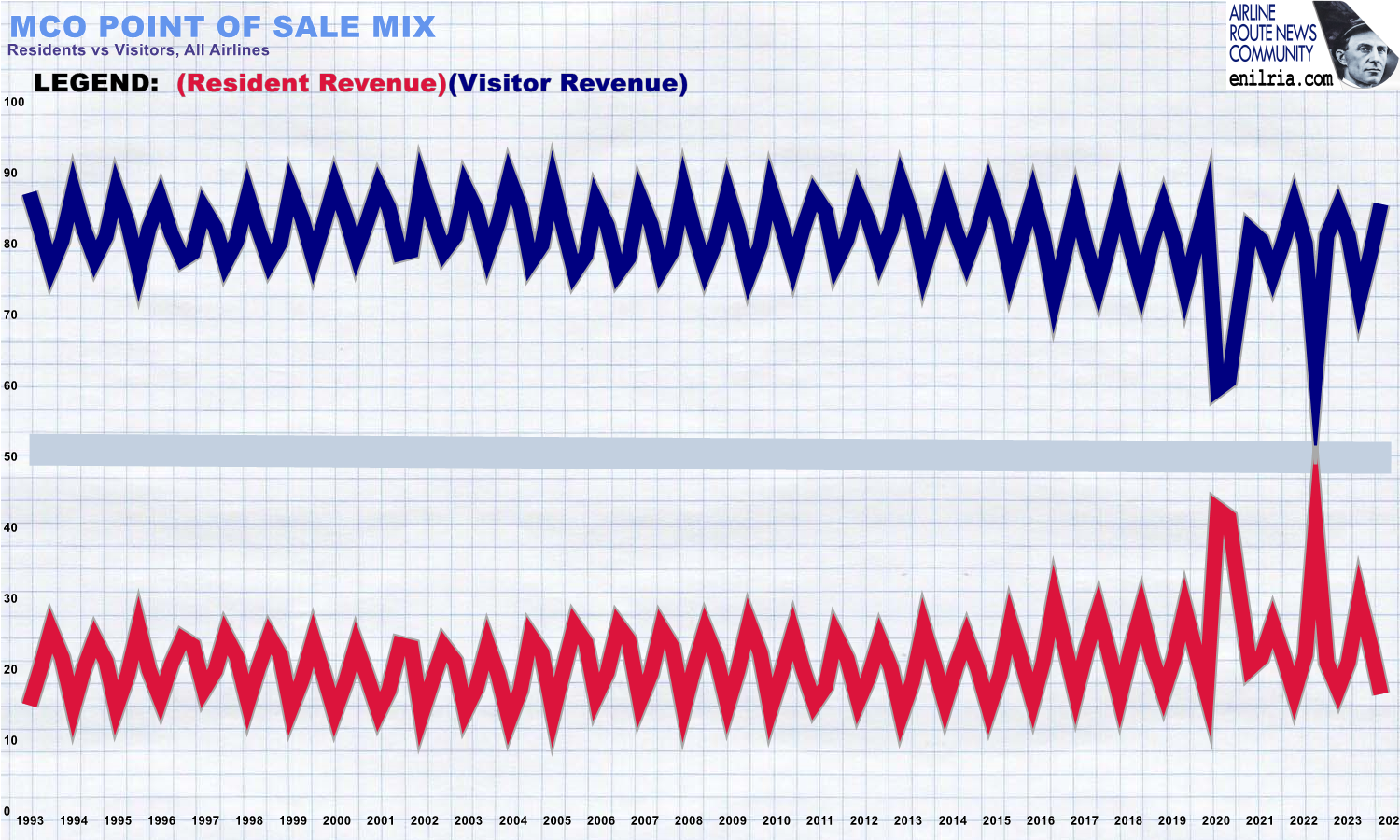The width and height of the screenshot is (1400, 840).
Task: Select the 1994 year label on the axis
Action: (74, 820)
